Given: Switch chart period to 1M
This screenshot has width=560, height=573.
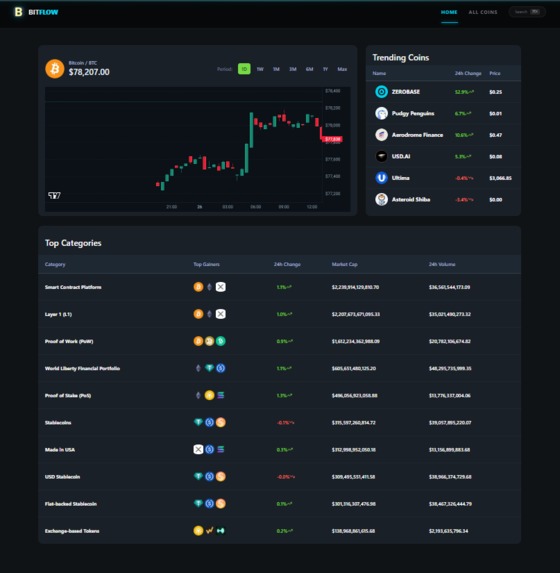Looking at the screenshot, I should tap(276, 69).
